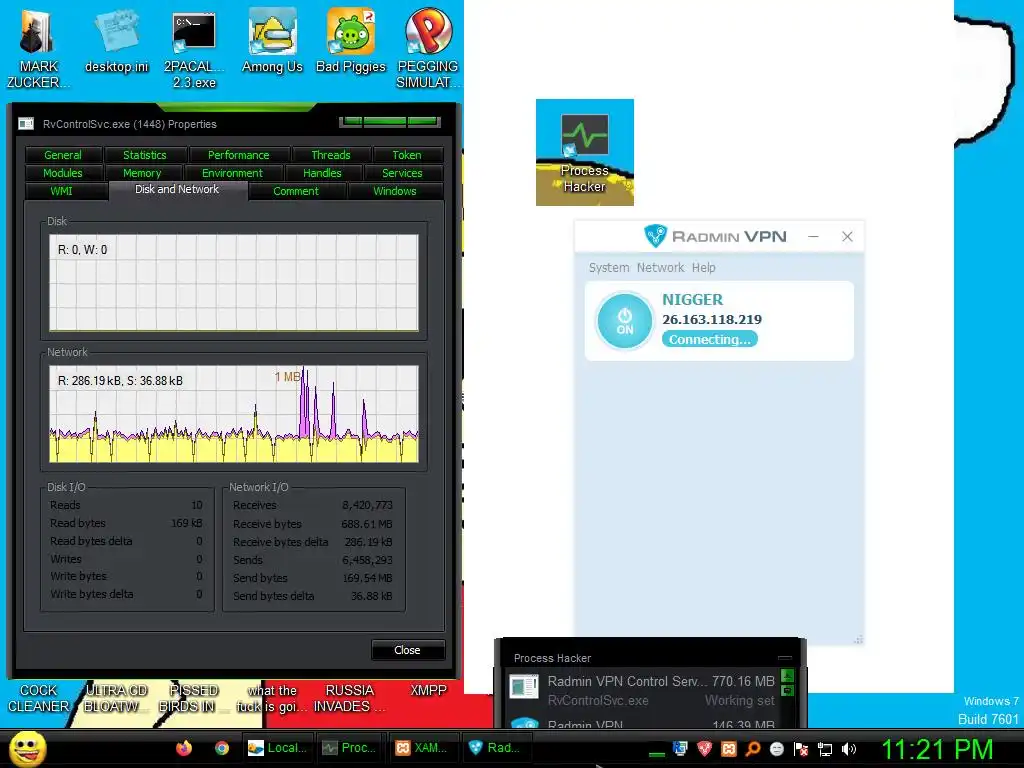
Task: Open the Help menu in Radmin VPN
Action: 703,268
